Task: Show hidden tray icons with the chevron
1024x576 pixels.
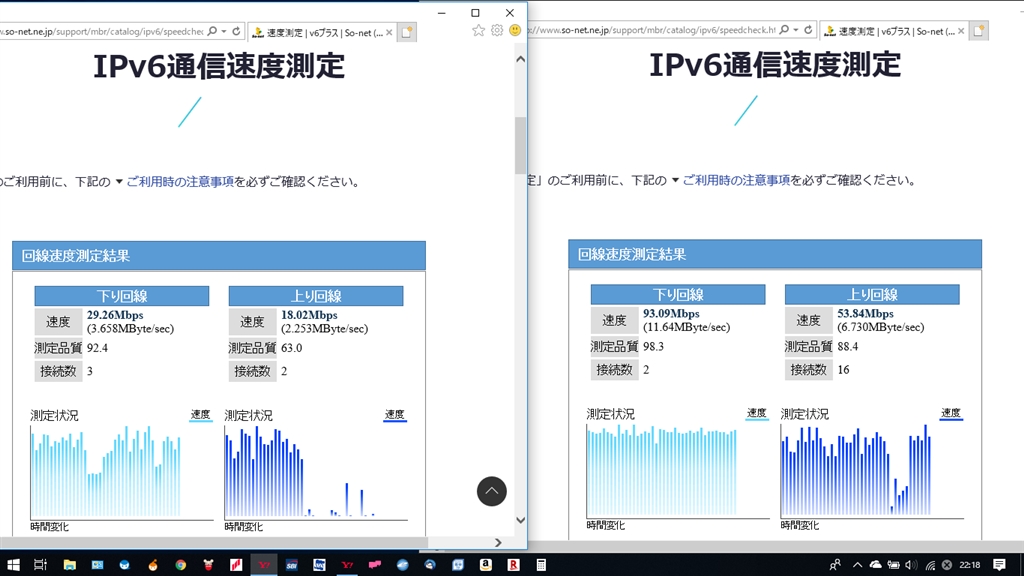Action: tap(857, 565)
